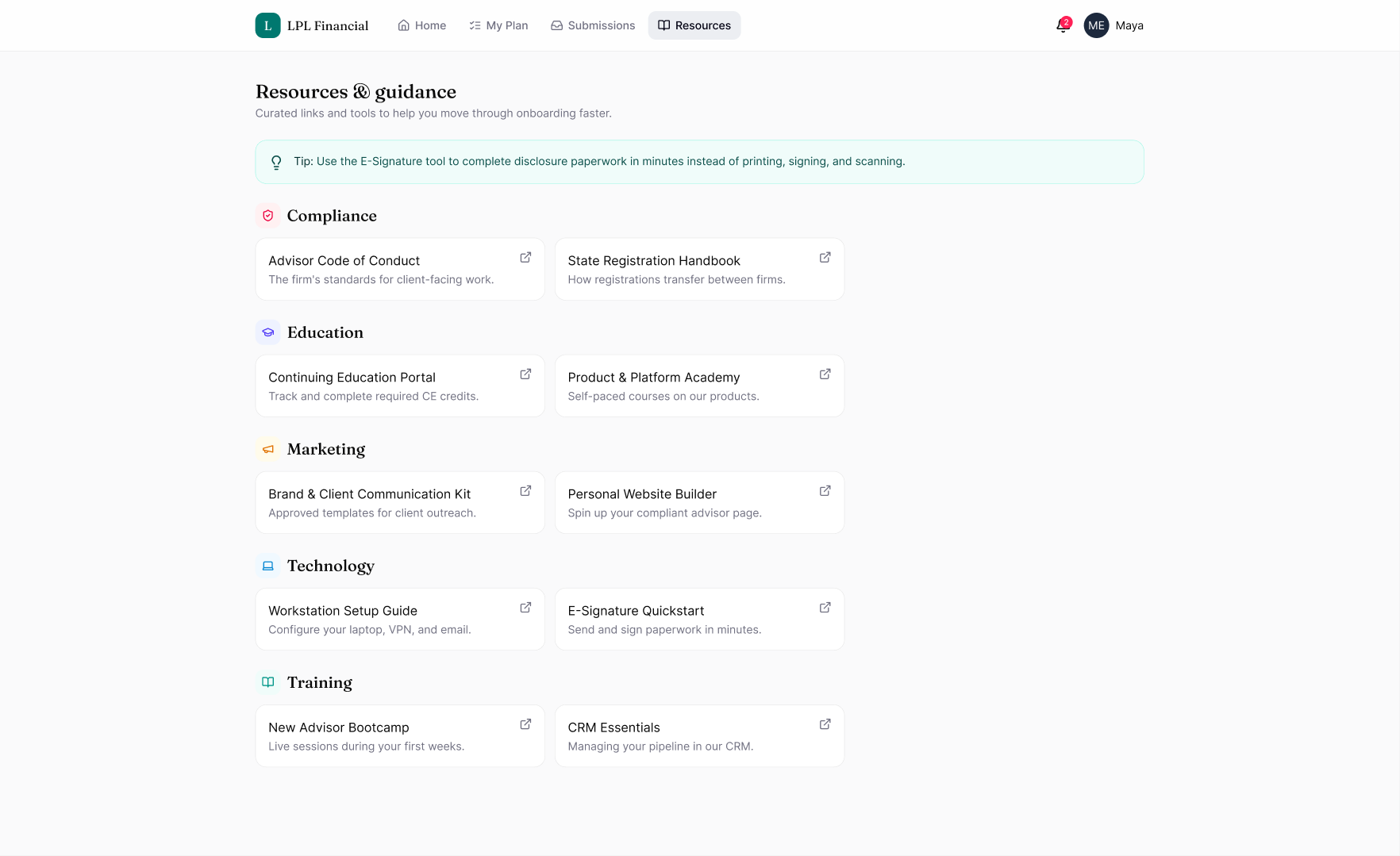The width and height of the screenshot is (1400, 856).
Task: Open the State Registration Handbook link
Action: [699, 269]
